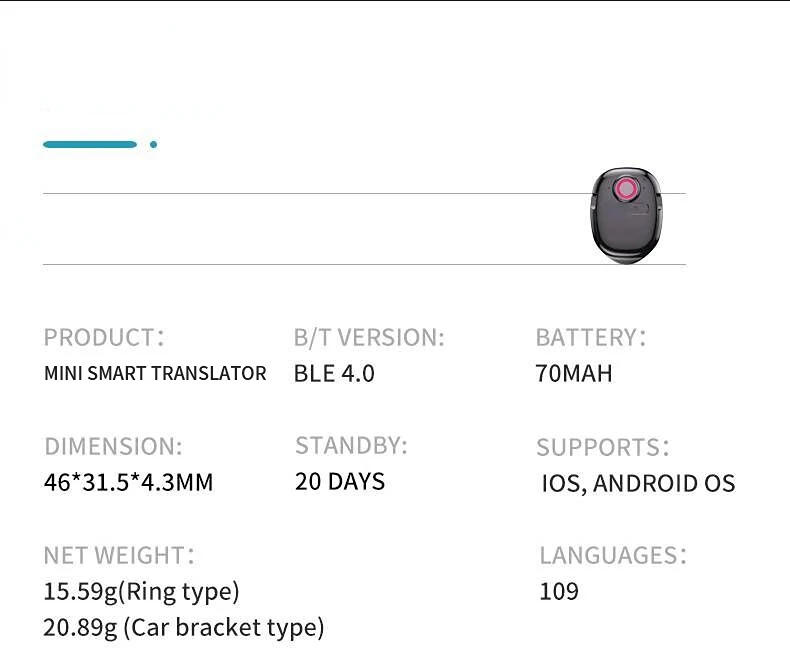Click the 15.59g Ring type weight
Viewport: 790px width, 661px height.
pos(141,591)
